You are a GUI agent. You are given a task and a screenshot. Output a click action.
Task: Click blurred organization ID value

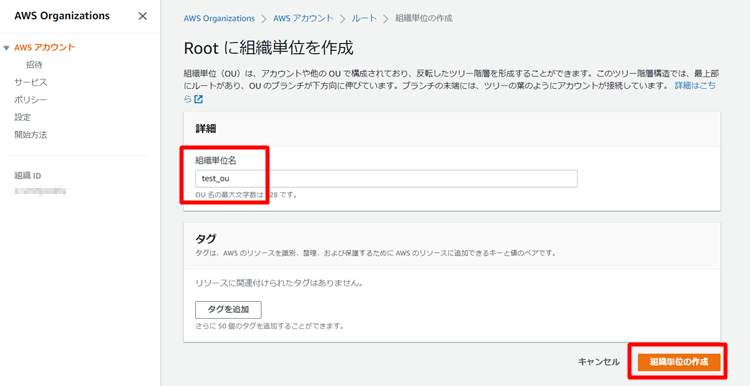pyautogui.click(x=40, y=192)
